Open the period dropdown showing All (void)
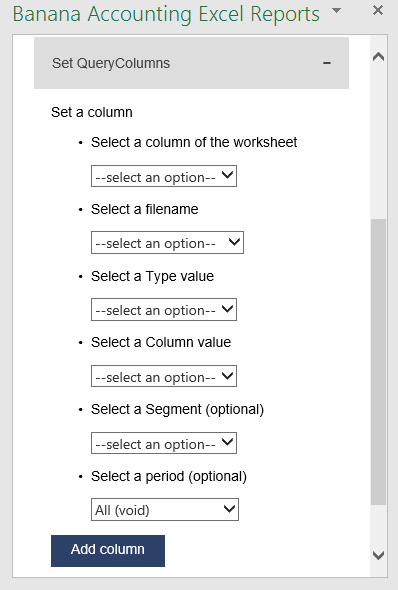The height and width of the screenshot is (590, 398). tap(165, 510)
